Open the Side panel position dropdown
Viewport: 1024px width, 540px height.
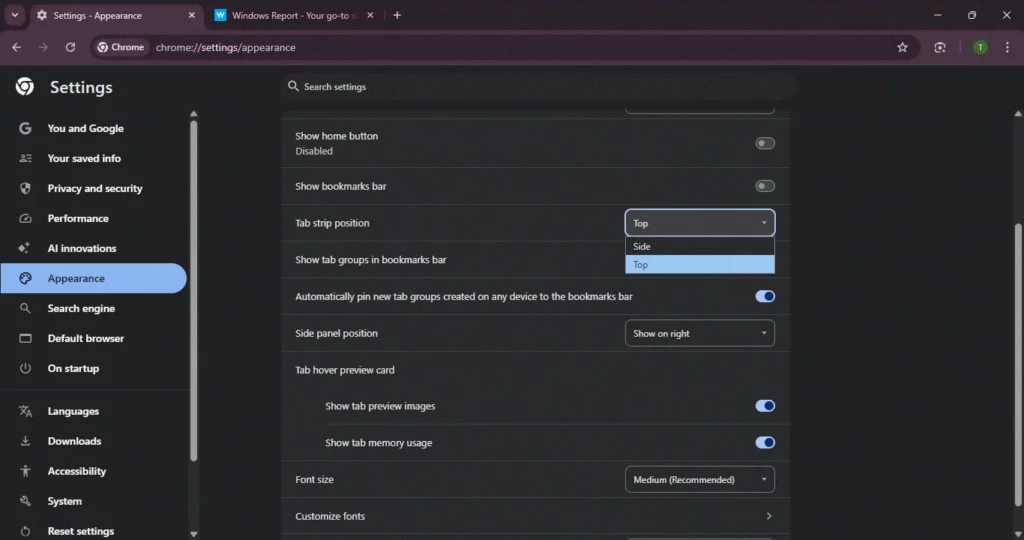tap(699, 333)
